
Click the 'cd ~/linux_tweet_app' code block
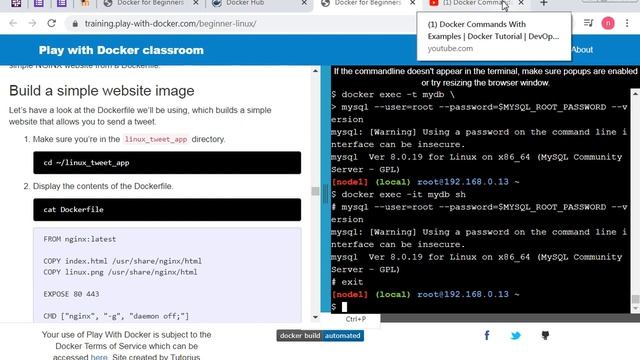point(167,162)
